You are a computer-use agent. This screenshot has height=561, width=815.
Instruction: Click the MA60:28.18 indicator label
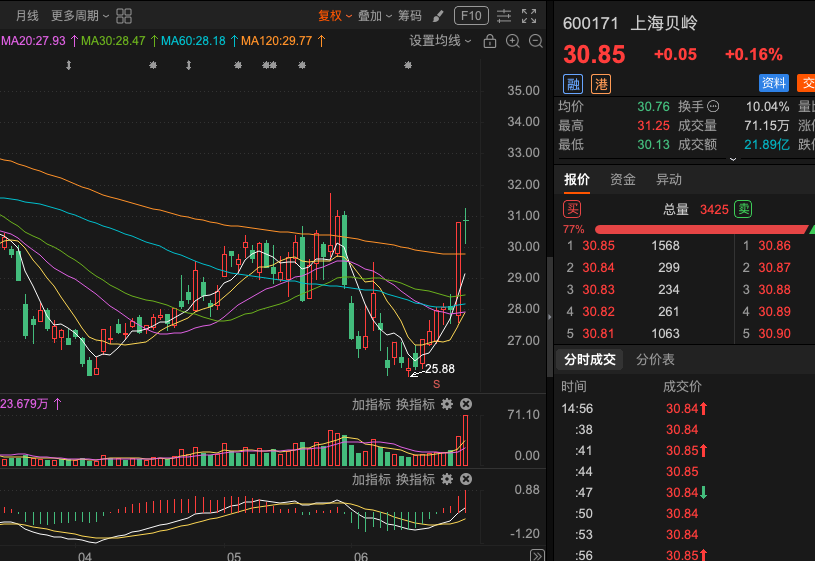[193, 41]
